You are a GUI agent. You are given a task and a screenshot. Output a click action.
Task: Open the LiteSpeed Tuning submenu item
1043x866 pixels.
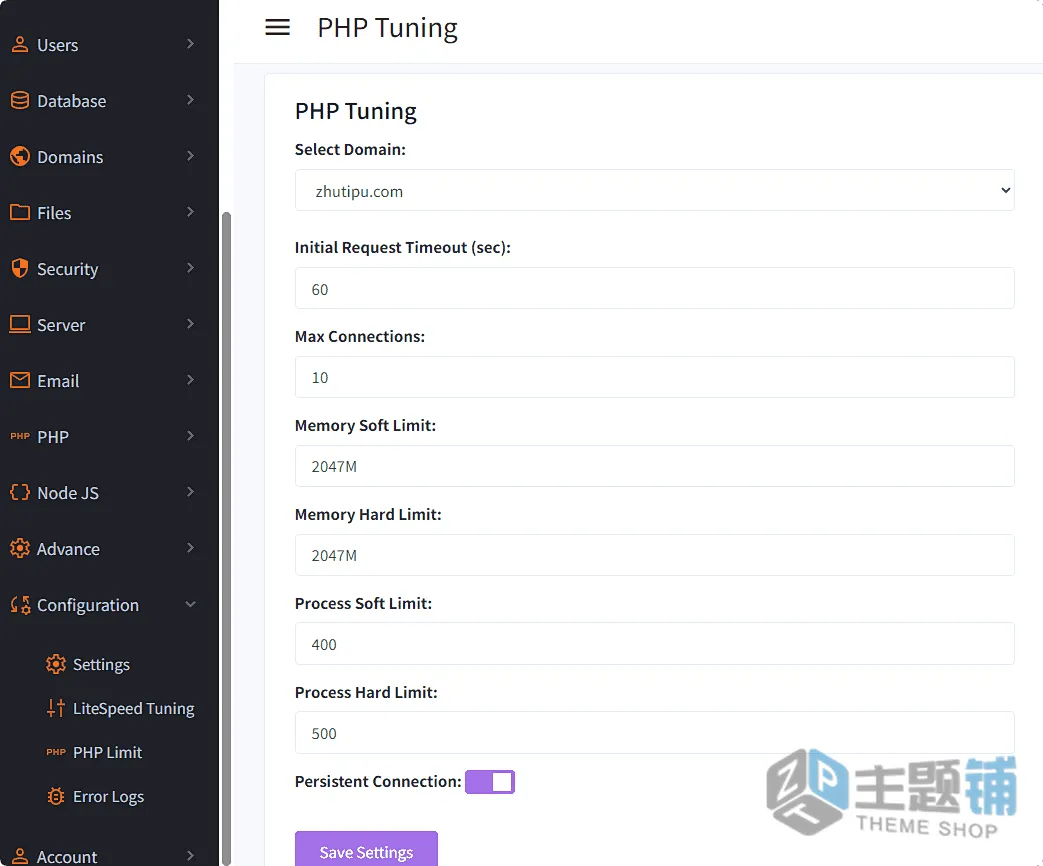pos(134,708)
